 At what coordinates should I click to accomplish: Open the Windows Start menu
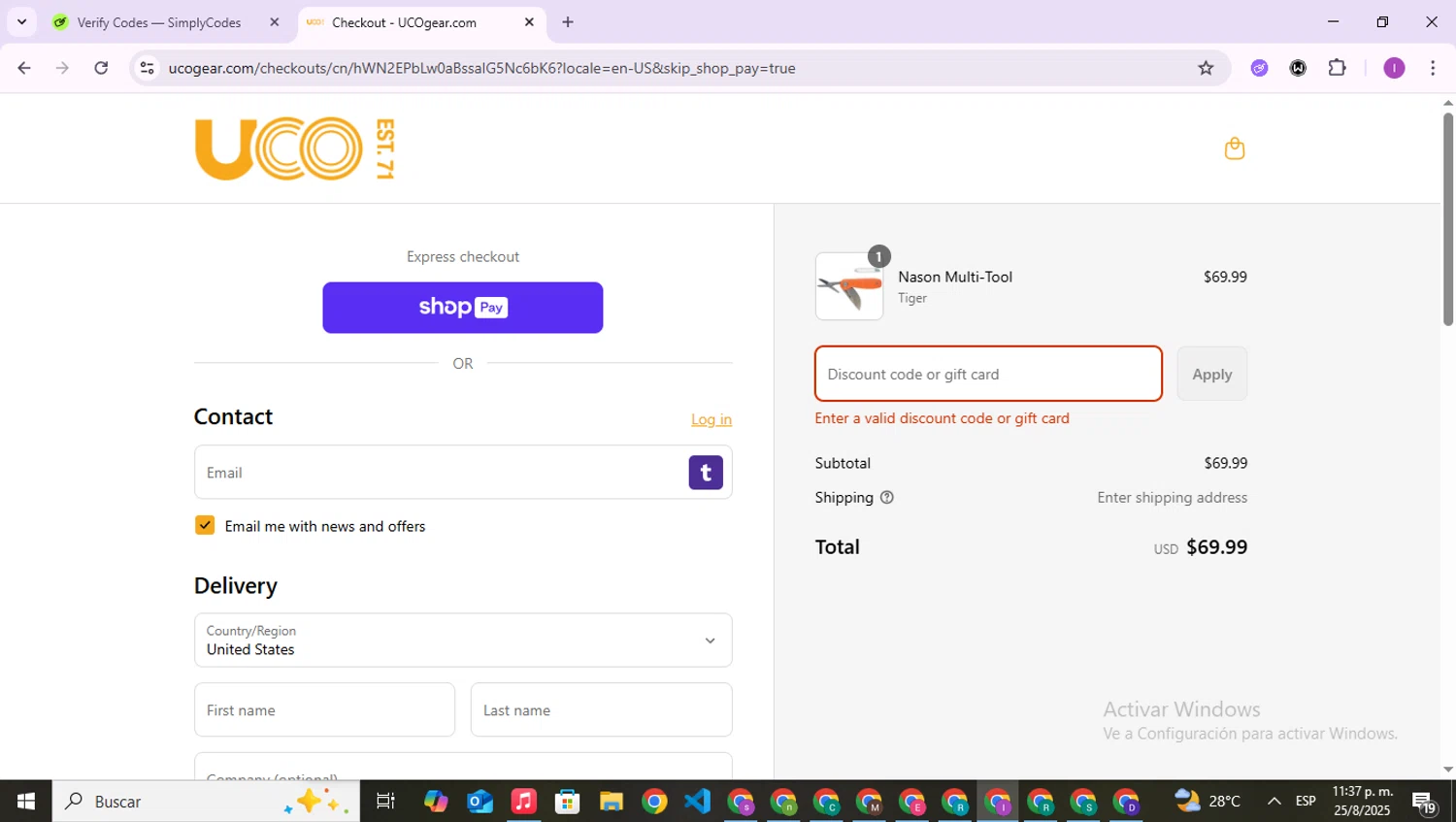point(25,802)
